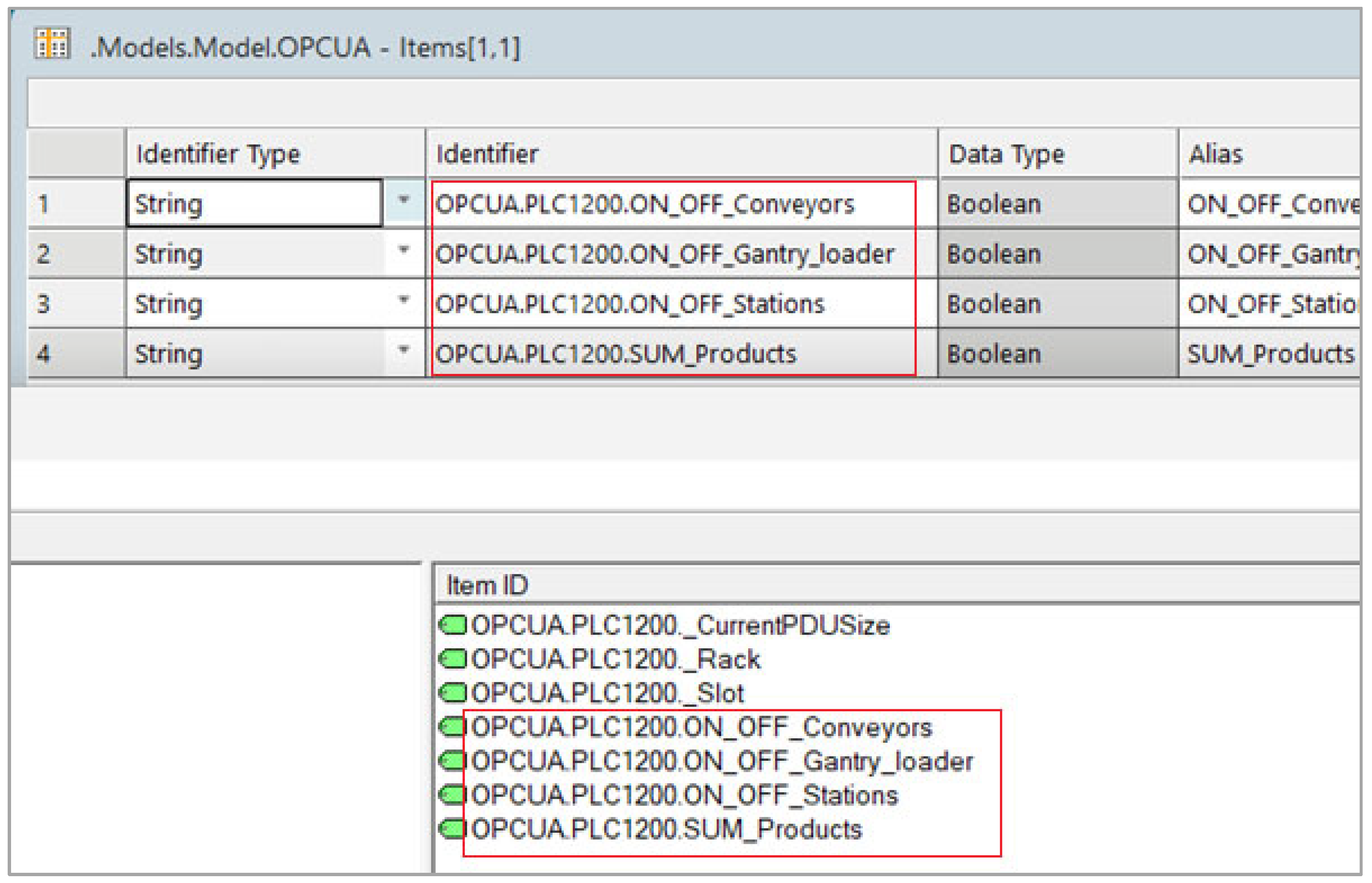Screen dimensions: 1372x883
Task: Select row number 3 header
Action: coord(76,303)
